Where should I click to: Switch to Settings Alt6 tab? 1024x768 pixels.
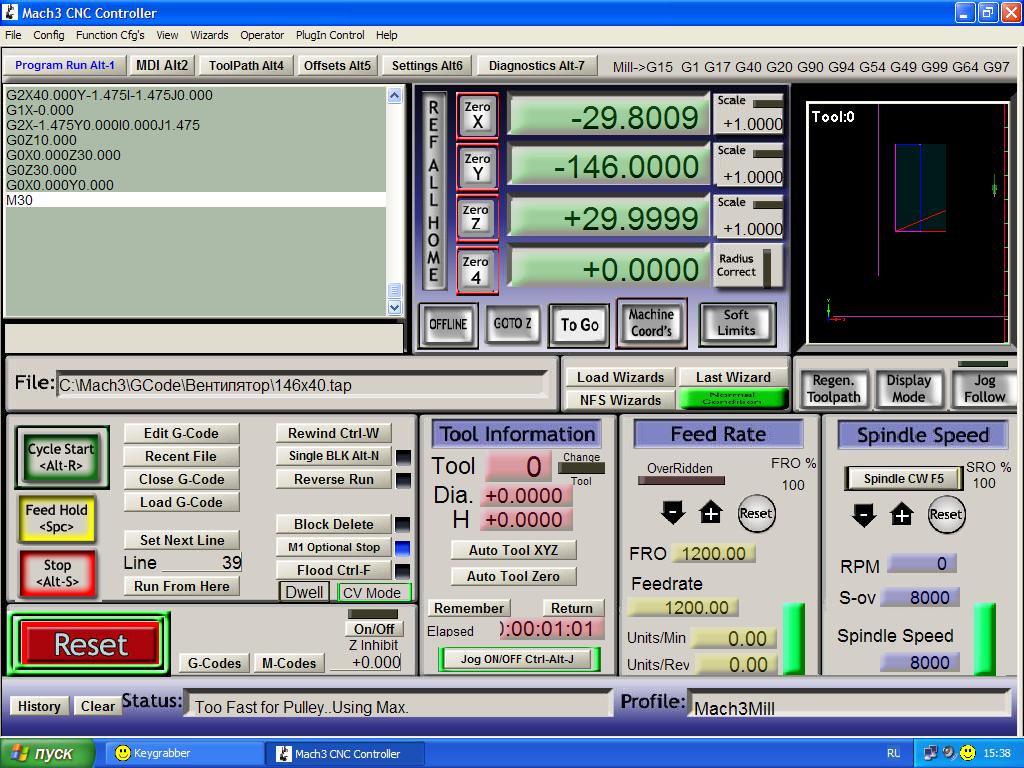427,65
